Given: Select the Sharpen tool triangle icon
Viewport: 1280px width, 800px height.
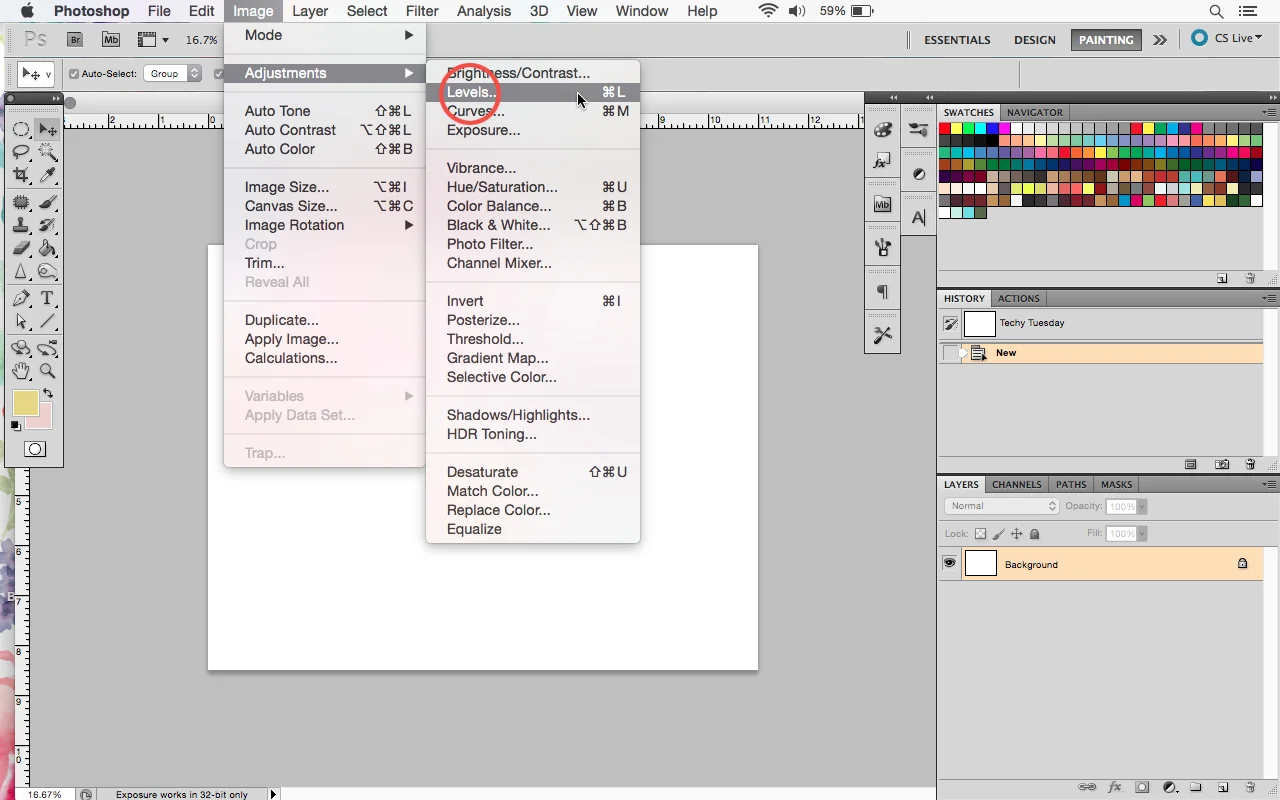Looking at the screenshot, I should [21, 272].
